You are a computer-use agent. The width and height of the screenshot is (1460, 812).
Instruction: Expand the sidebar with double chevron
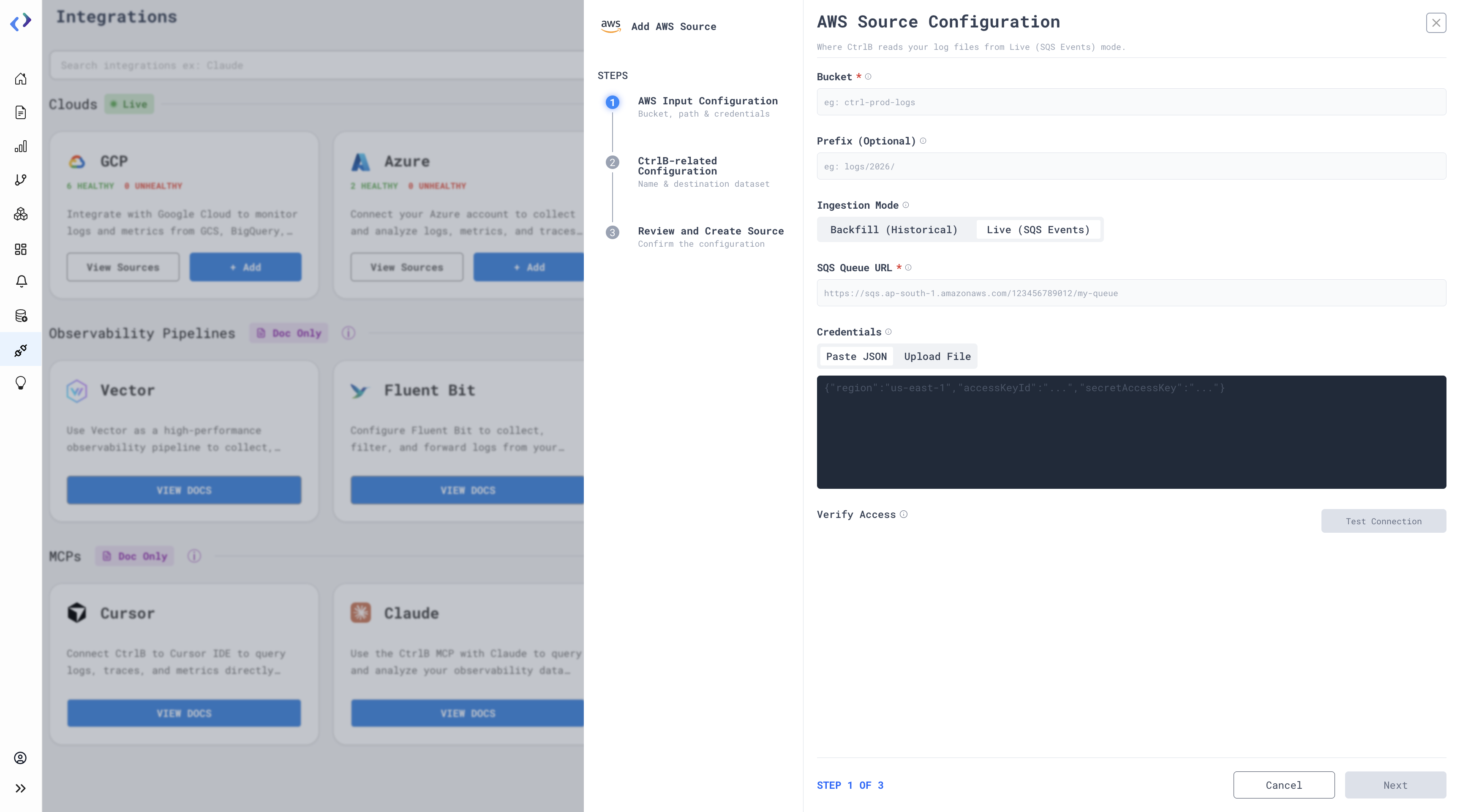(x=20, y=788)
